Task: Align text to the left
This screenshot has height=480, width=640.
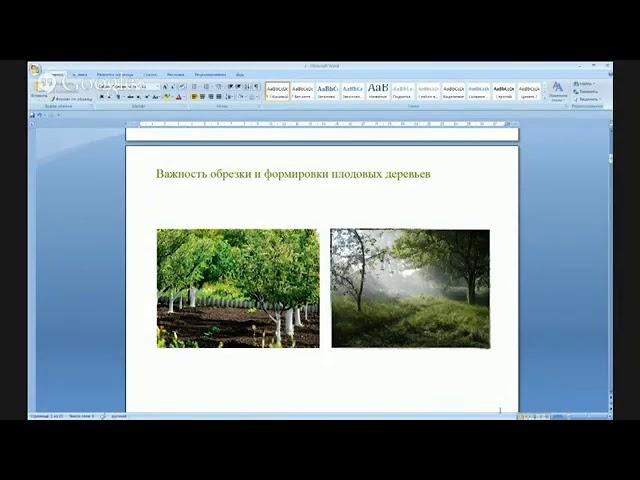Action: [x=194, y=97]
